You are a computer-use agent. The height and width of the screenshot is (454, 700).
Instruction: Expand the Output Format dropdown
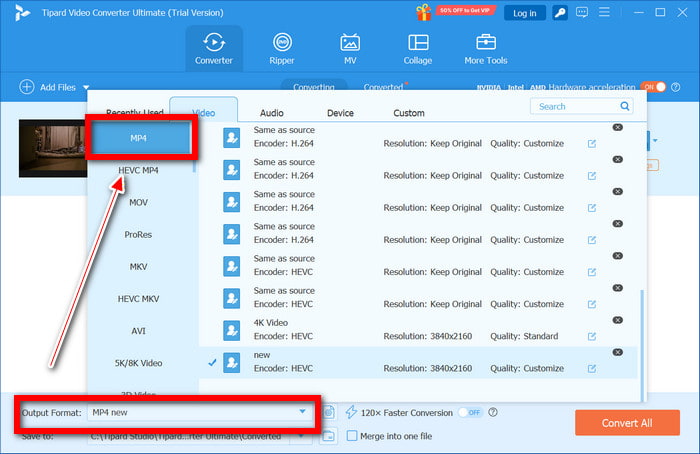pos(302,412)
